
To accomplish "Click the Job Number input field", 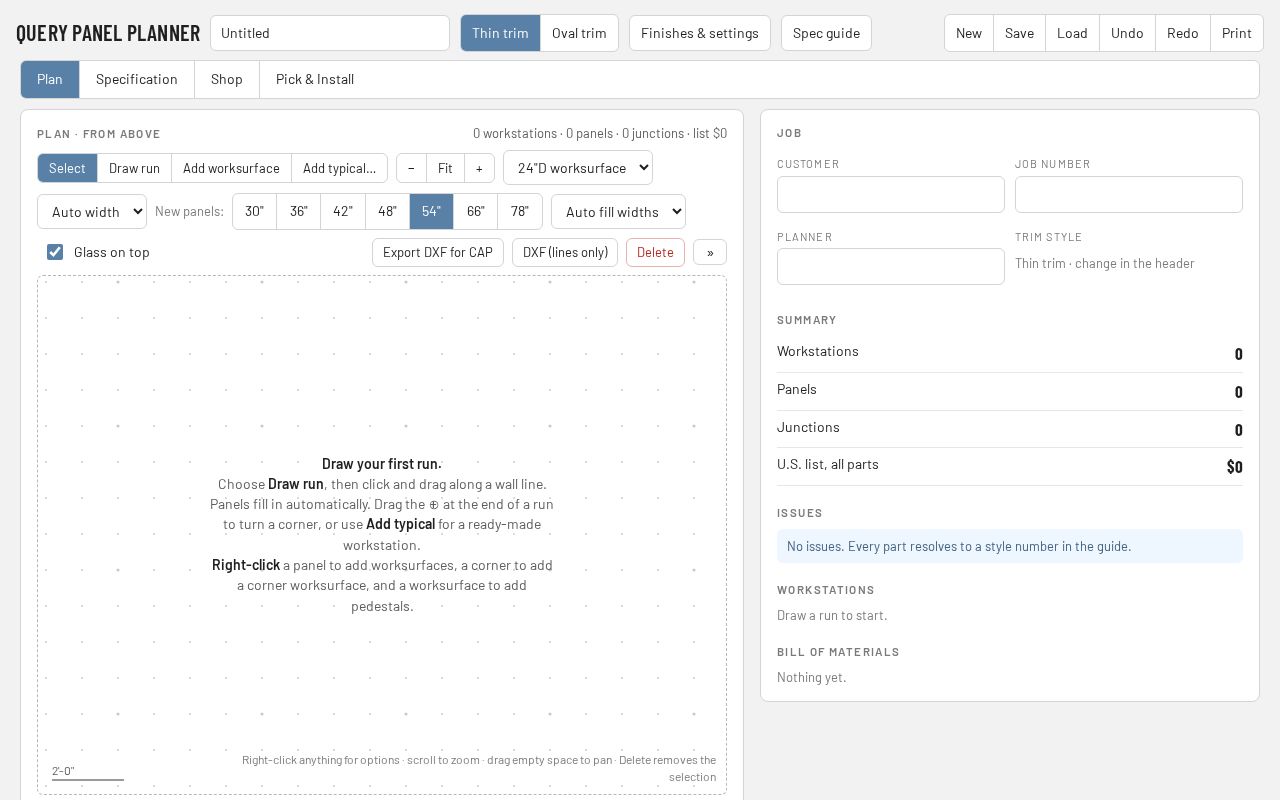I will click(x=1129, y=194).
